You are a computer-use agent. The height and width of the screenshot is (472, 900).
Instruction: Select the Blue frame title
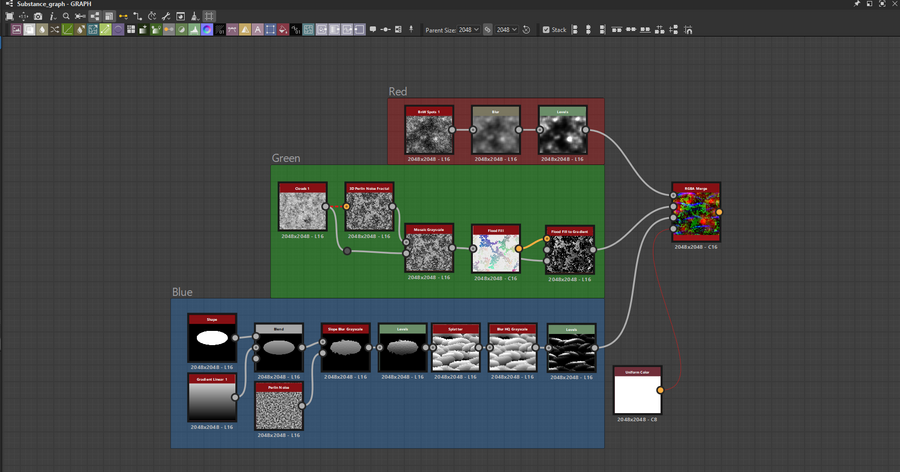[x=182, y=292]
